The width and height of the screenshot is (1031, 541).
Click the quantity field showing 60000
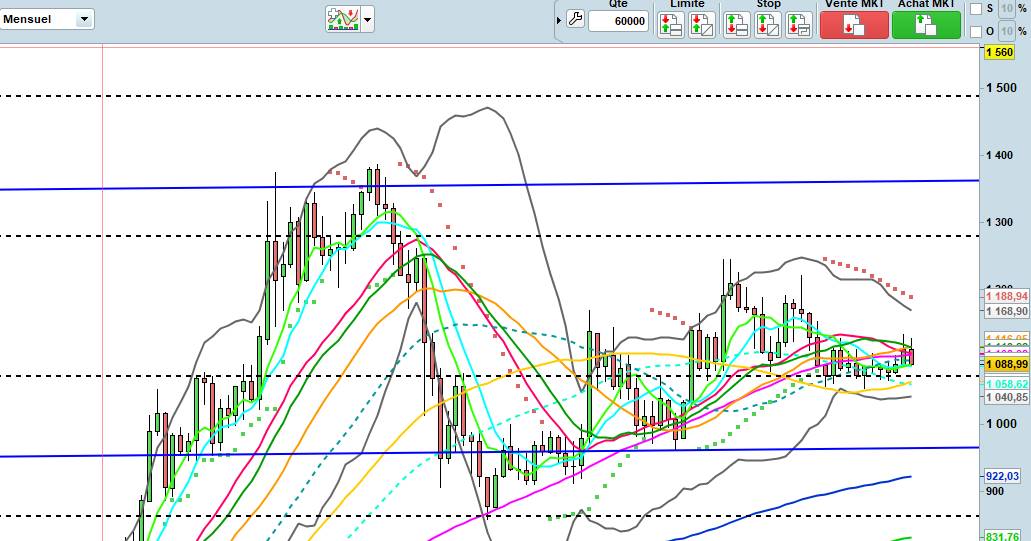(618, 21)
